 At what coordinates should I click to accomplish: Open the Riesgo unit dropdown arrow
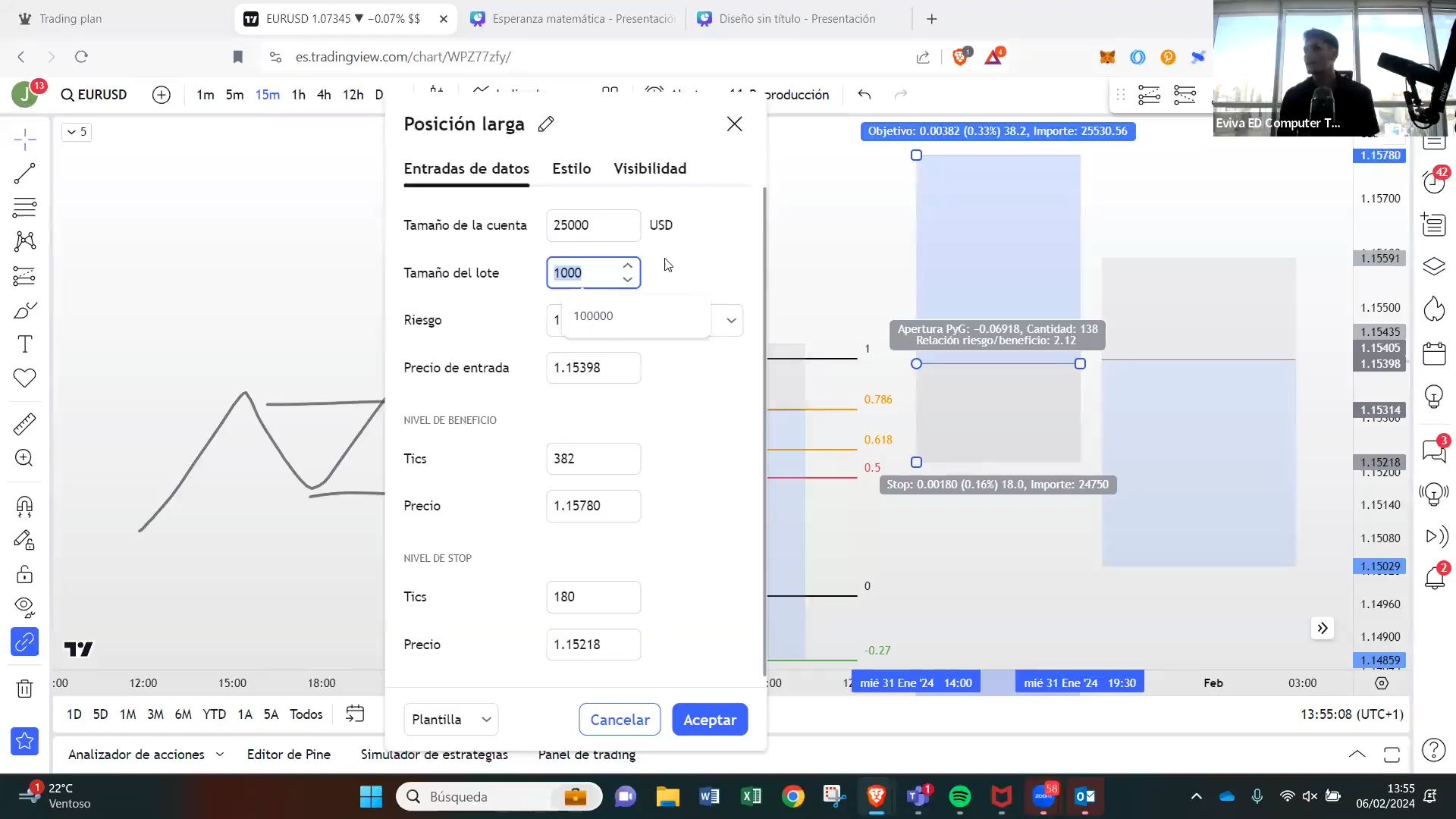(x=731, y=321)
